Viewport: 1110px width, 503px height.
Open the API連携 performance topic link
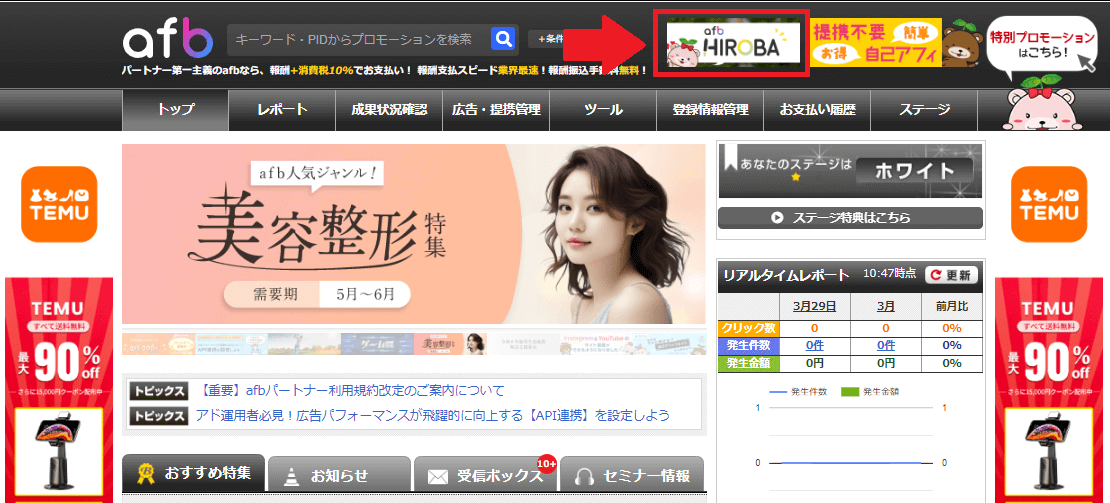coord(433,415)
